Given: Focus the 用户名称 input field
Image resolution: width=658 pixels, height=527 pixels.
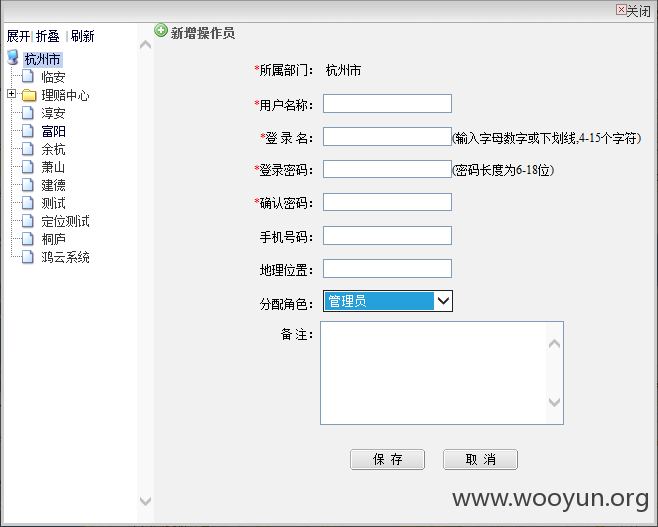Looking at the screenshot, I should [387, 104].
